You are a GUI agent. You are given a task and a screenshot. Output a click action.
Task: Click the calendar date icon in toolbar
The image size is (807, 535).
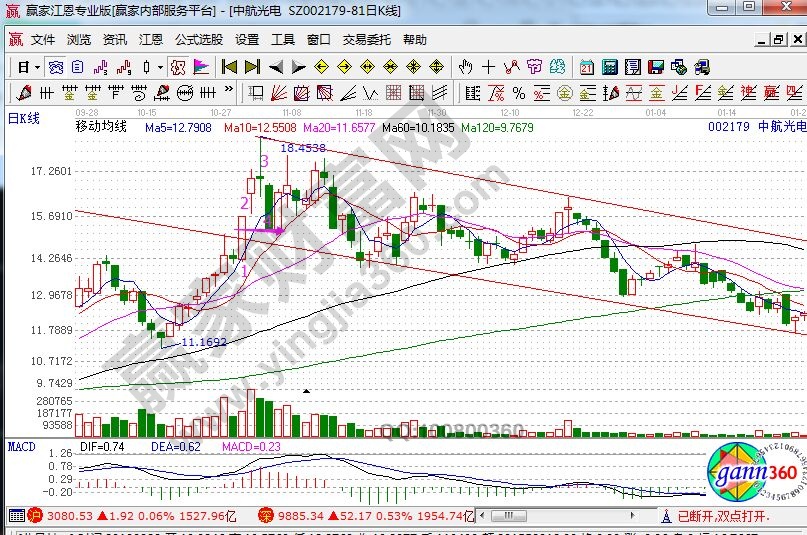(x=586, y=67)
